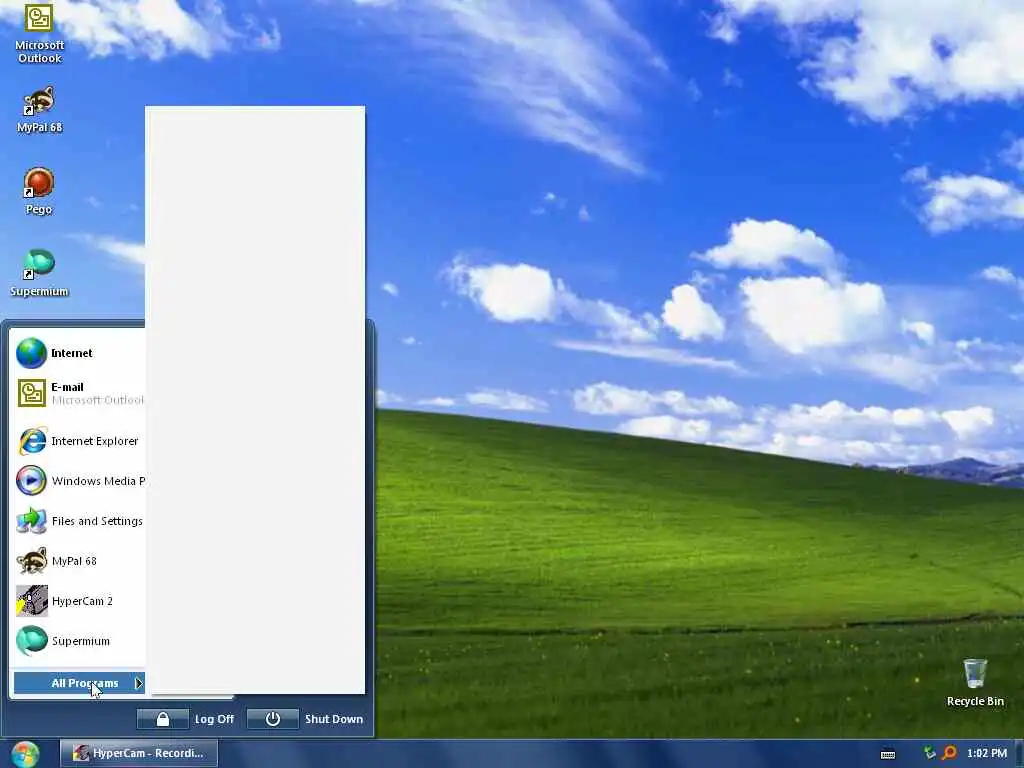Select the MyPal 68 desktop shortcut
This screenshot has height=768, width=1024.
coord(39,109)
